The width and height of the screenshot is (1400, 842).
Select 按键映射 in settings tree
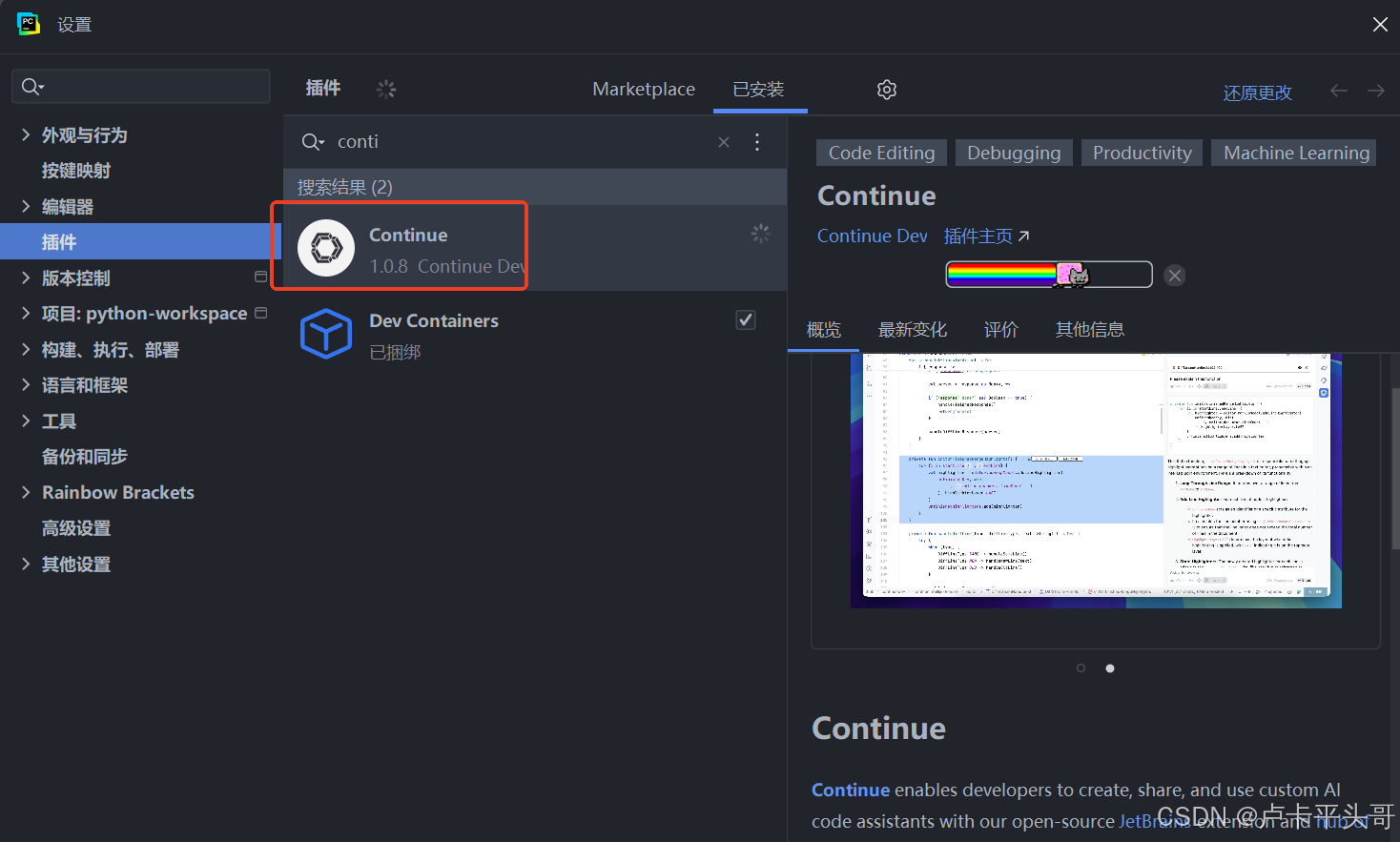coord(76,171)
